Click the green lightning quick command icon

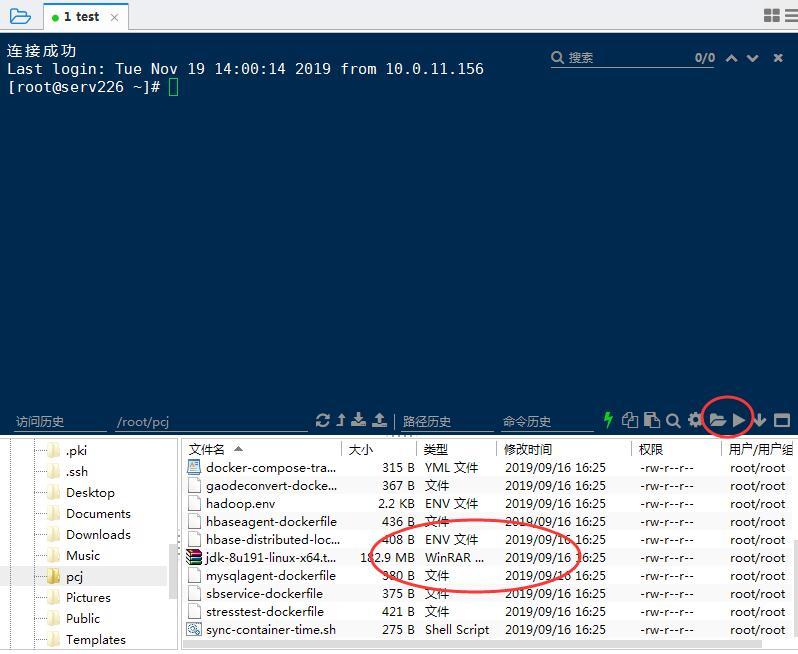point(608,419)
